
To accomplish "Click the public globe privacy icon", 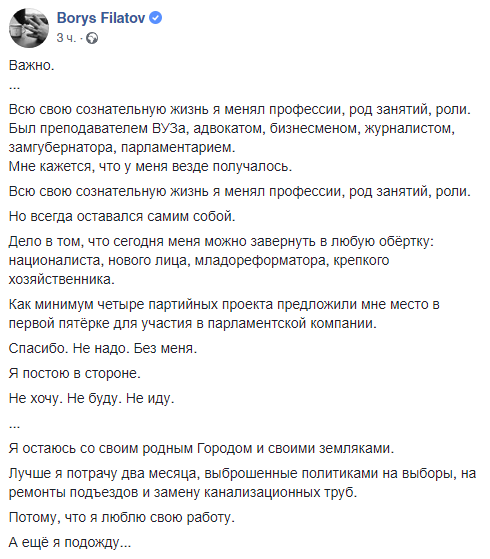I will (92, 38).
